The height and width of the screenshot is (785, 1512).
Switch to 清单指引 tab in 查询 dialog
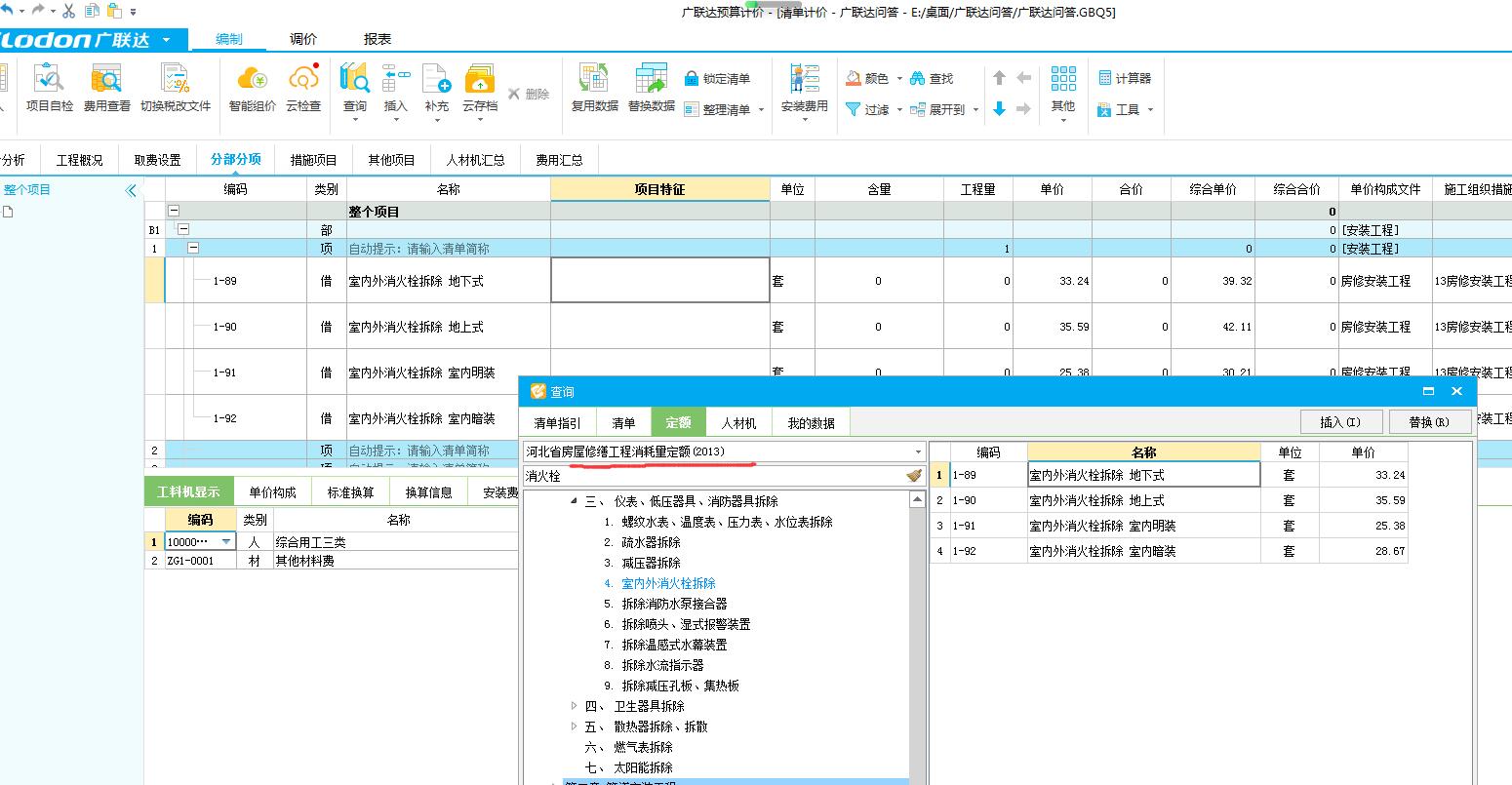click(557, 423)
